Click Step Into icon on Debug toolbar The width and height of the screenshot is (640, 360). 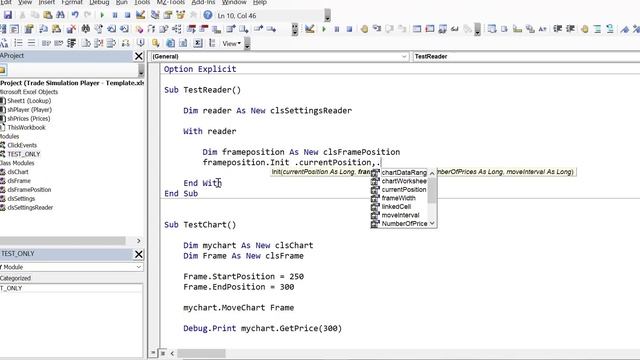pyautogui.click(x=377, y=29)
